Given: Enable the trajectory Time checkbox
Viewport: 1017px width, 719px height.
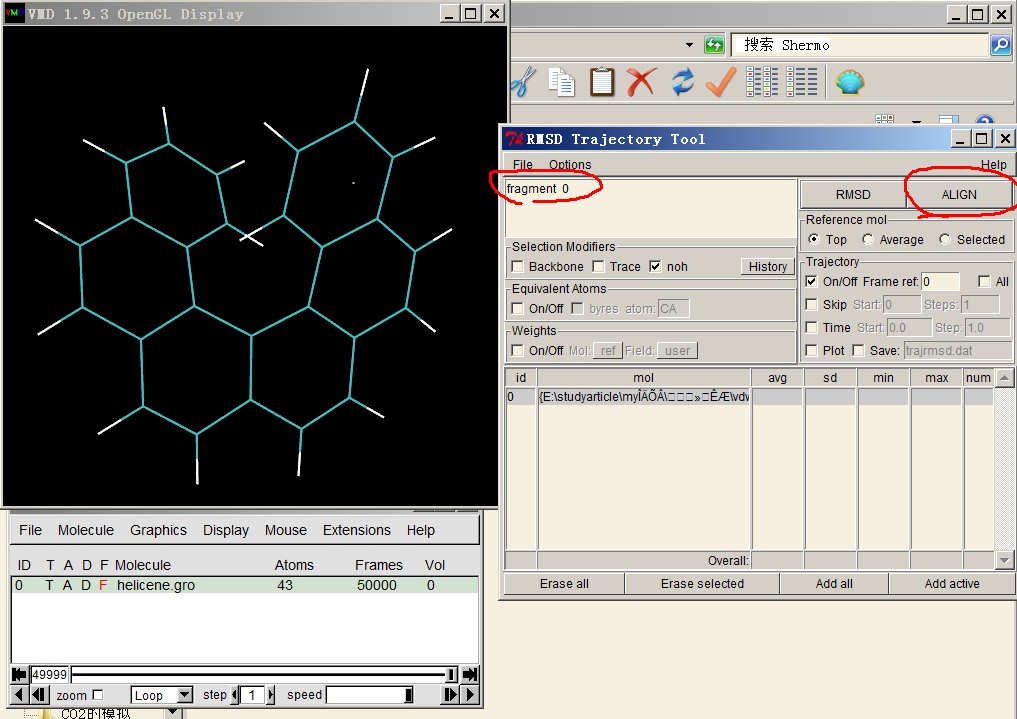Looking at the screenshot, I should 811,327.
